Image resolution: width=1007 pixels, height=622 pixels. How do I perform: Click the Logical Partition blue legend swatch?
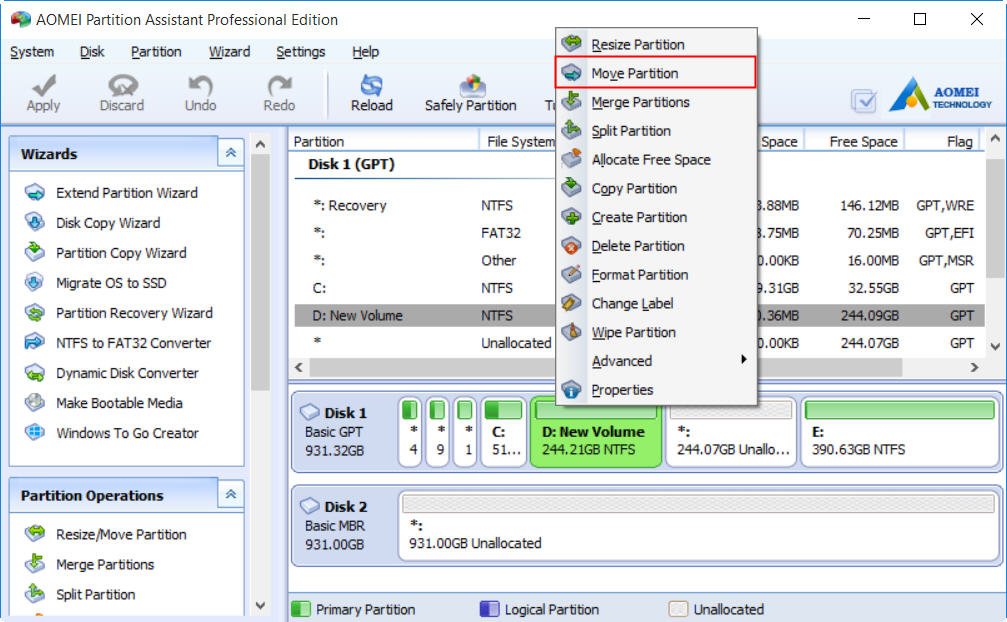coord(489,609)
